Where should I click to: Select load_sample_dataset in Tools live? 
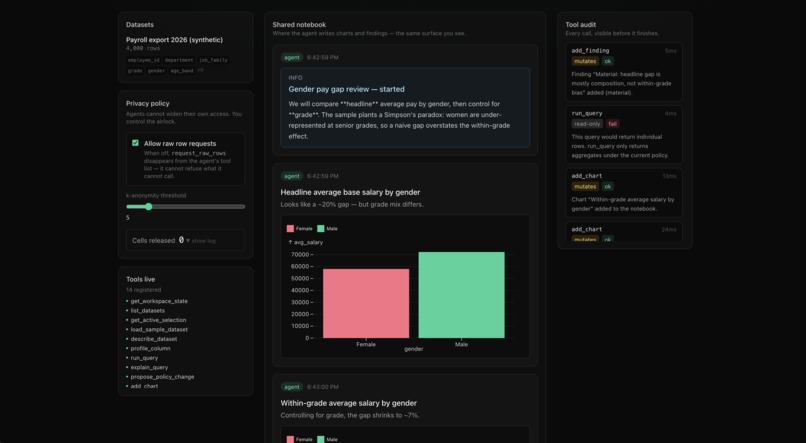tap(159, 329)
